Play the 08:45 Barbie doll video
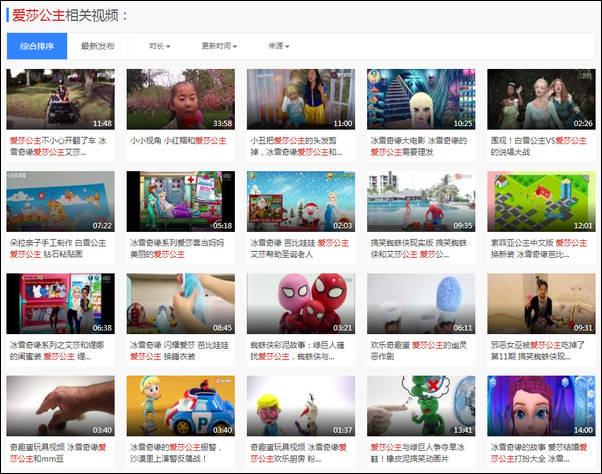The height and width of the screenshot is (474, 602). (180, 304)
